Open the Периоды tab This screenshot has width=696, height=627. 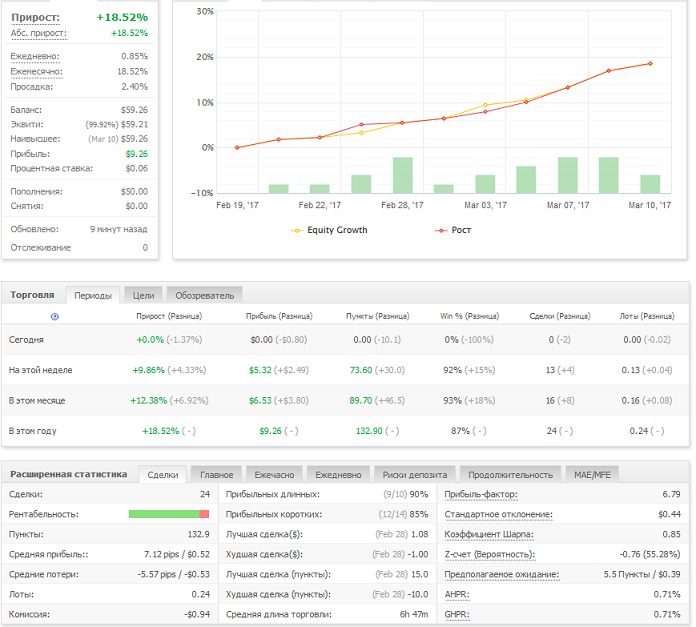(93, 296)
